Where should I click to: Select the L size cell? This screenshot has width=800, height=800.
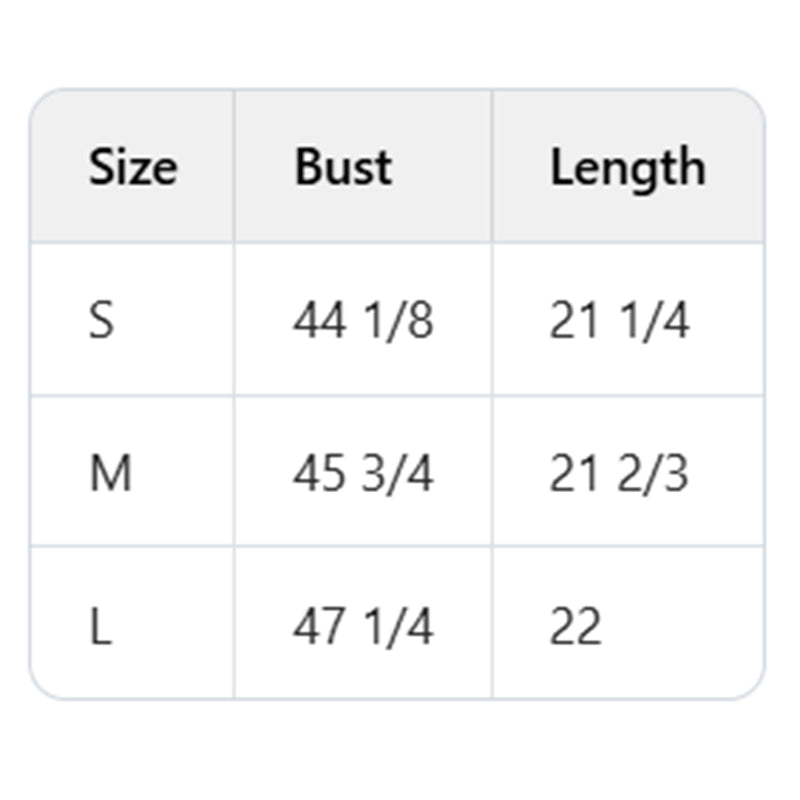(100, 627)
